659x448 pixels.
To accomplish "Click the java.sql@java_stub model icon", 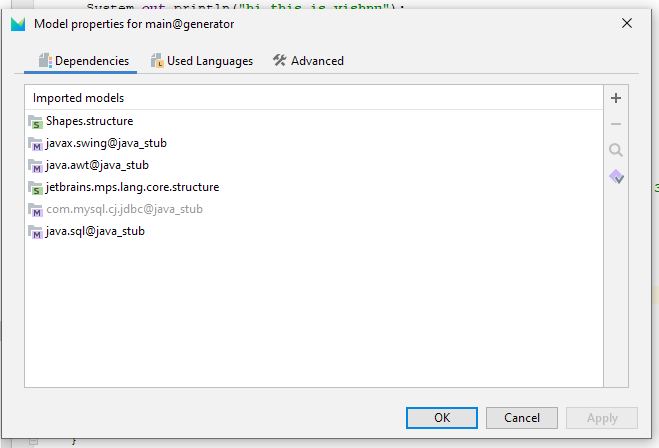I will [36, 231].
